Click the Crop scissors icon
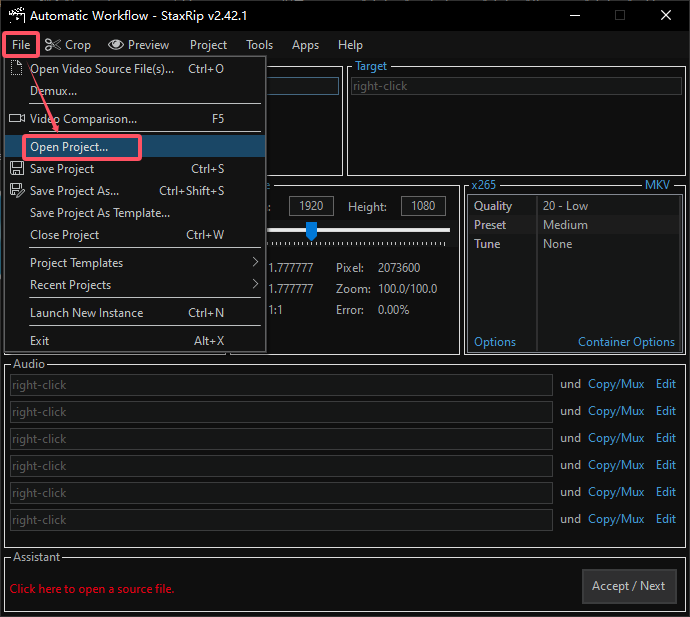The height and width of the screenshot is (617, 690). [x=53, y=45]
